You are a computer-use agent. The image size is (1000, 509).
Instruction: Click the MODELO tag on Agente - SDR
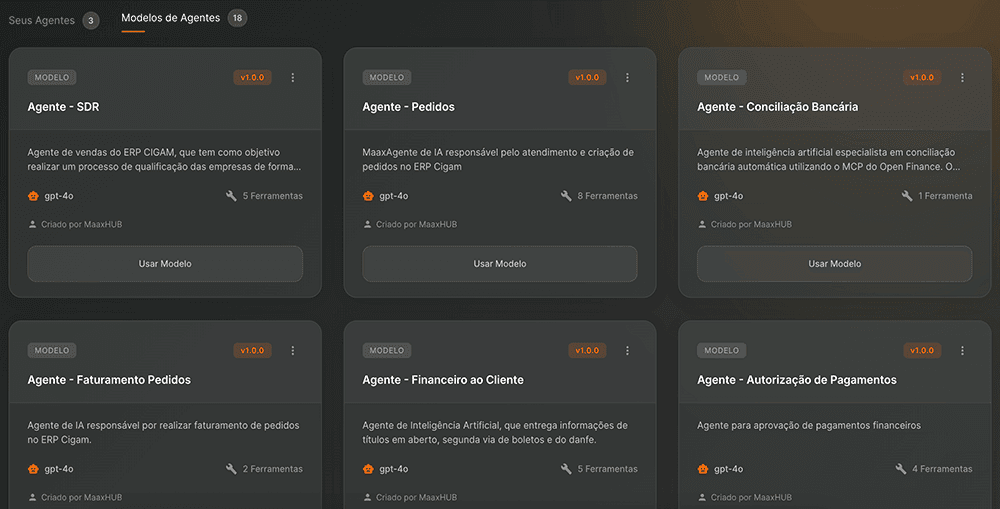pos(52,77)
